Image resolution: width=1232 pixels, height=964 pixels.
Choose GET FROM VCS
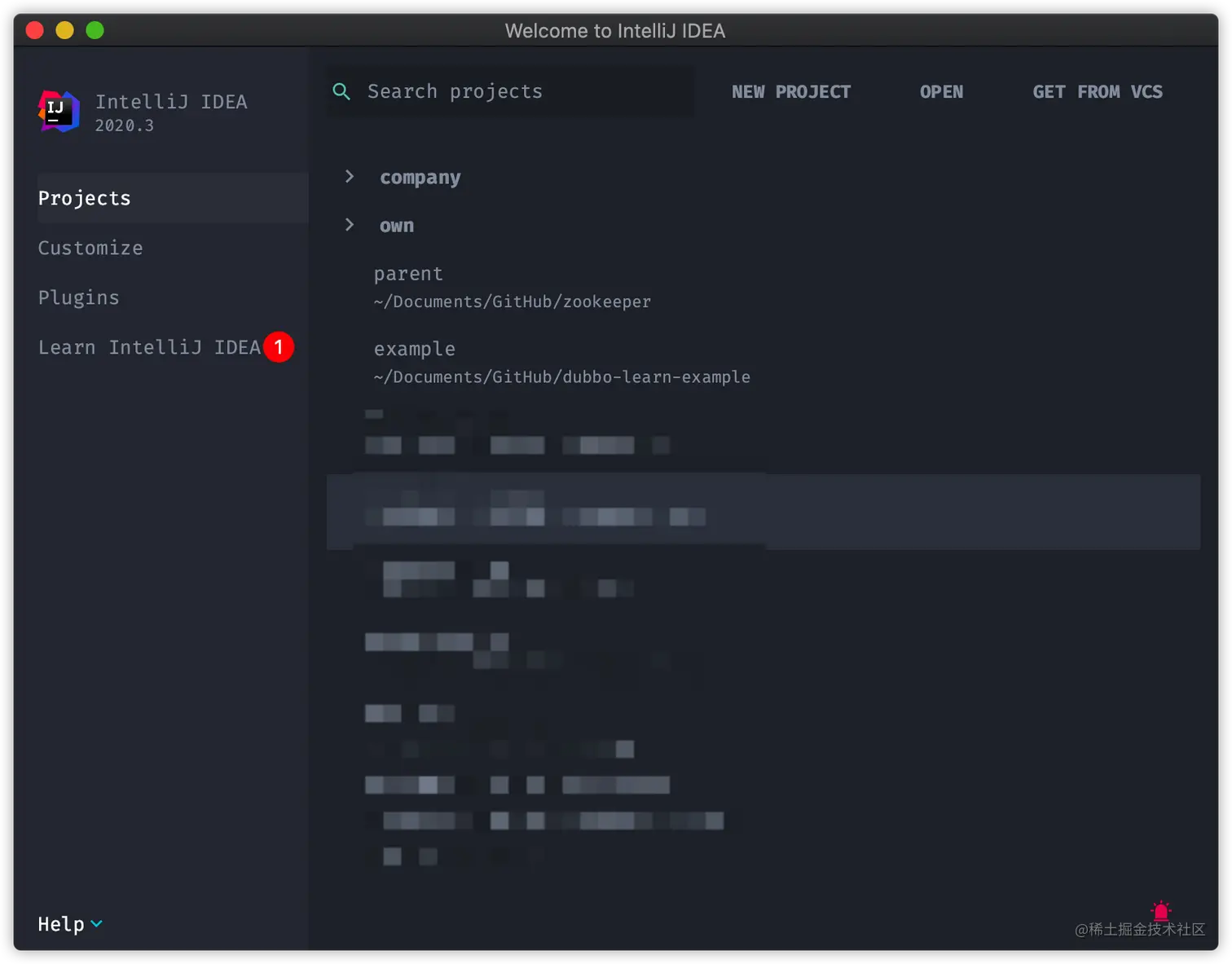[x=1098, y=92]
